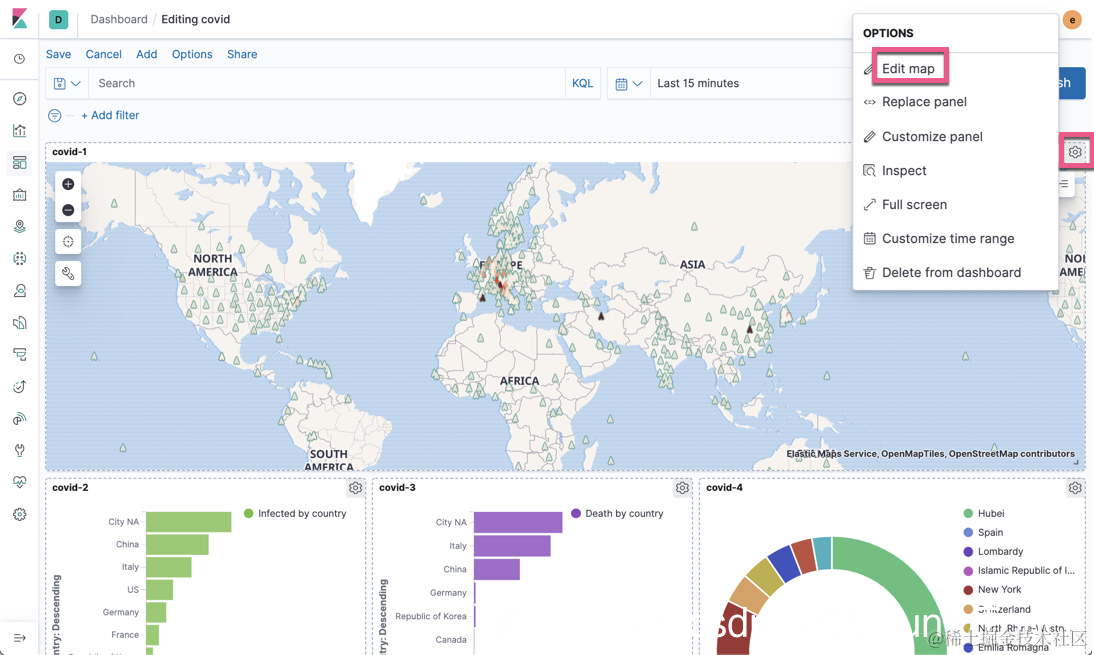This screenshot has height=655, width=1094.
Task: Click + Add filter link
Action: click(110, 115)
